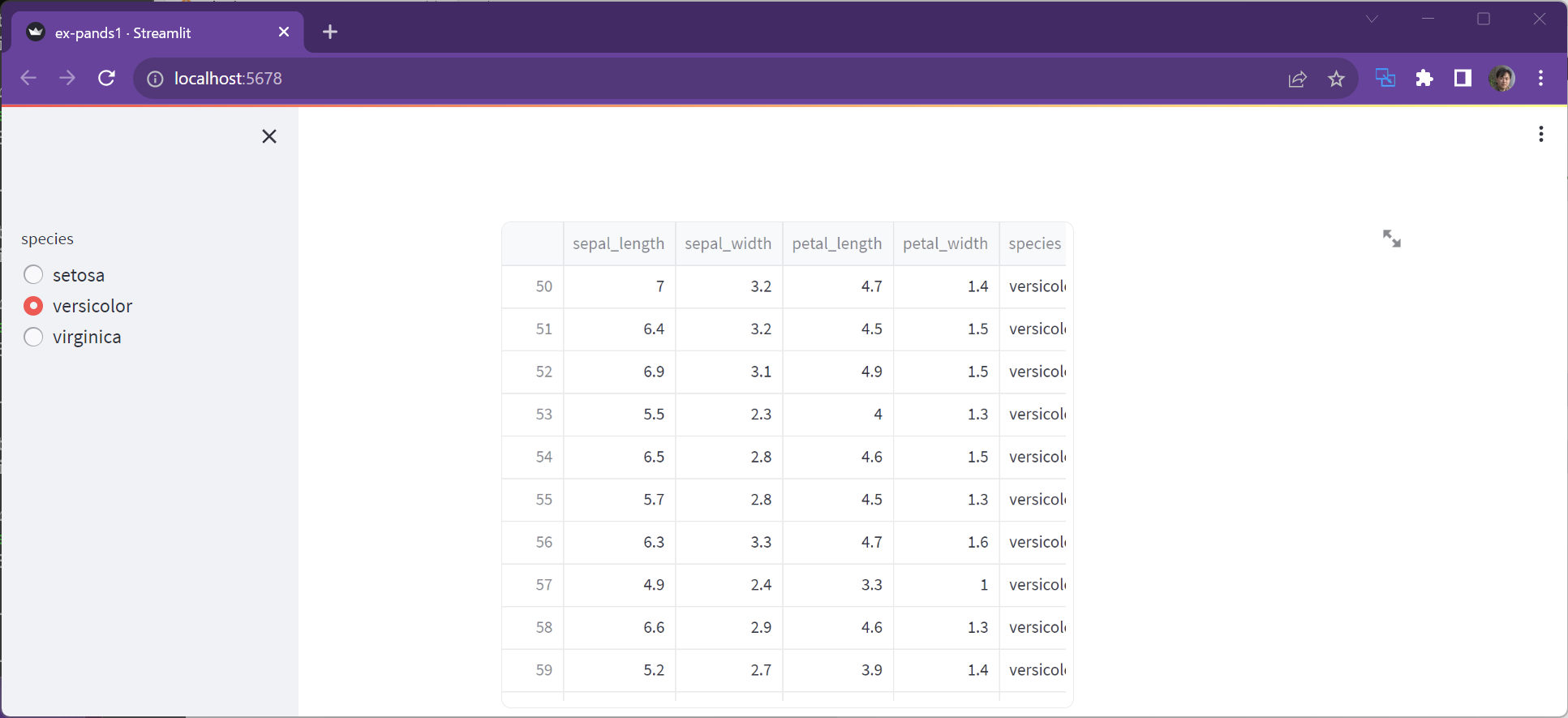Close the Streamlit sidebar panel
Screen dimensions: 1568x718
point(269,136)
